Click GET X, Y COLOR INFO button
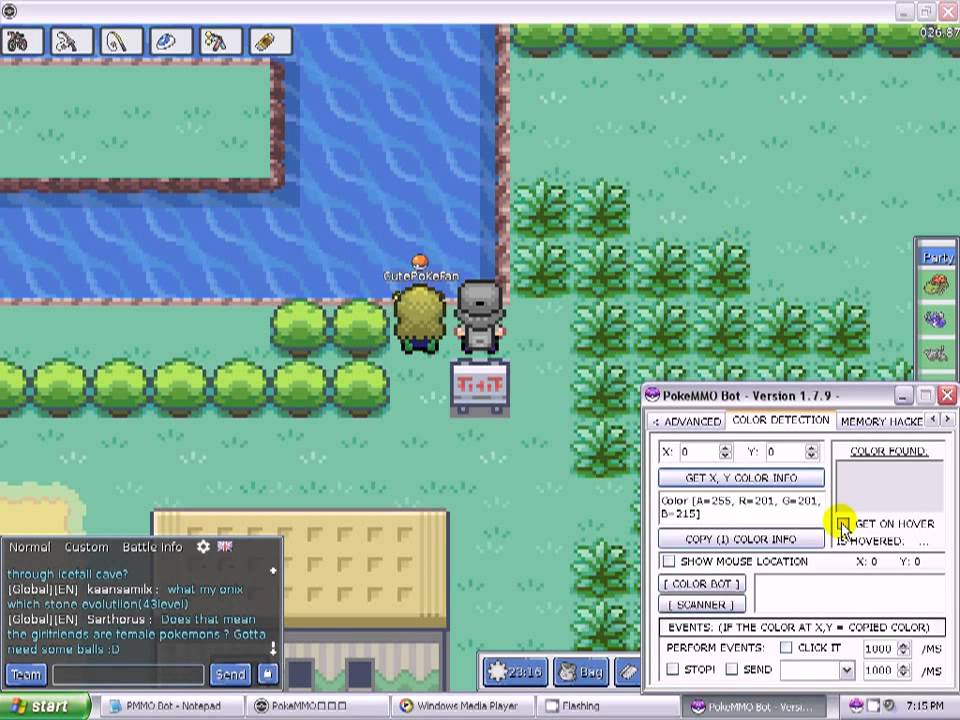The width and height of the screenshot is (960, 720). coord(741,478)
